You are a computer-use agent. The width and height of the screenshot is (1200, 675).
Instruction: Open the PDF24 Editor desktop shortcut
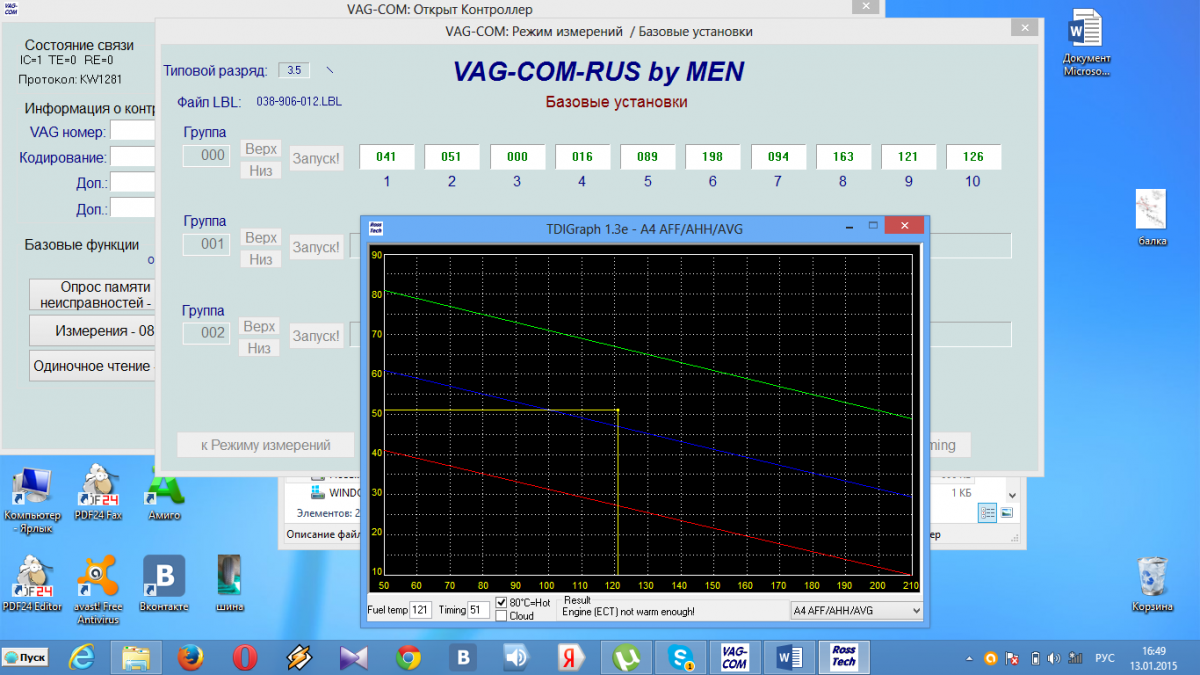click(x=33, y=584)
